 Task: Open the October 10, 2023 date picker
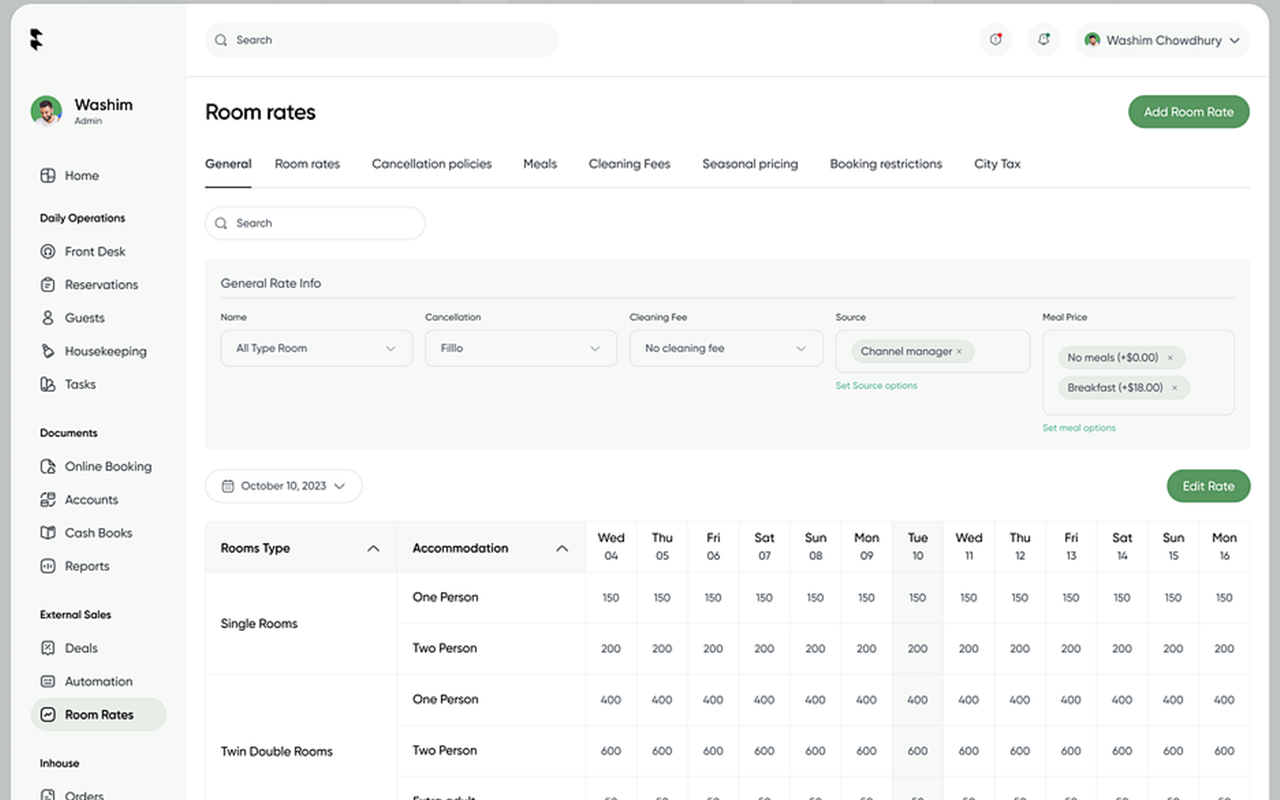283,485
